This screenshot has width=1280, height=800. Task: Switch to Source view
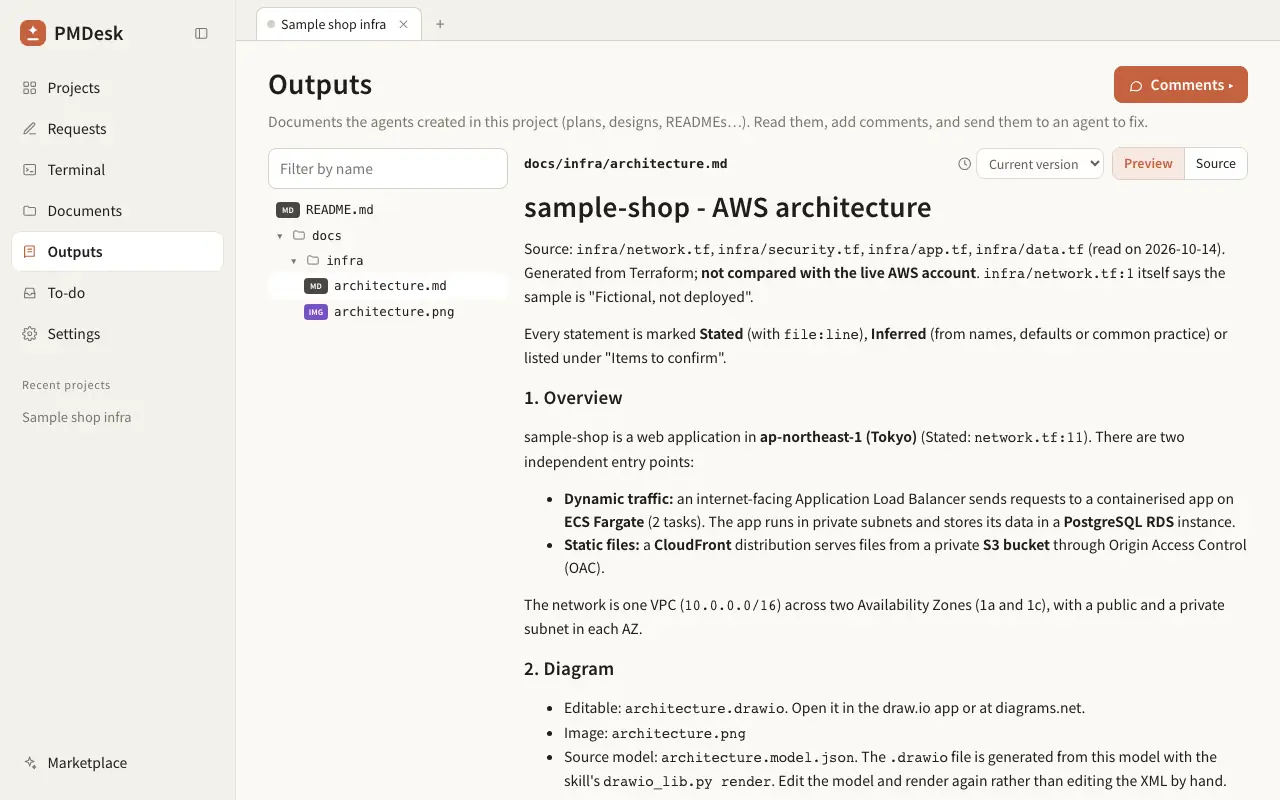(1216, 164)
